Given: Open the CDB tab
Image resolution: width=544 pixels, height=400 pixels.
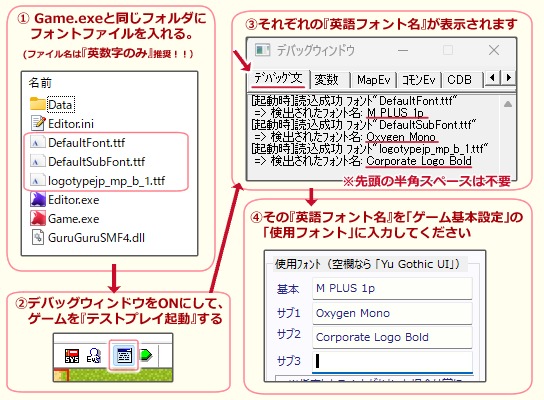Looking at the screenshot, I should click(461, 80).
